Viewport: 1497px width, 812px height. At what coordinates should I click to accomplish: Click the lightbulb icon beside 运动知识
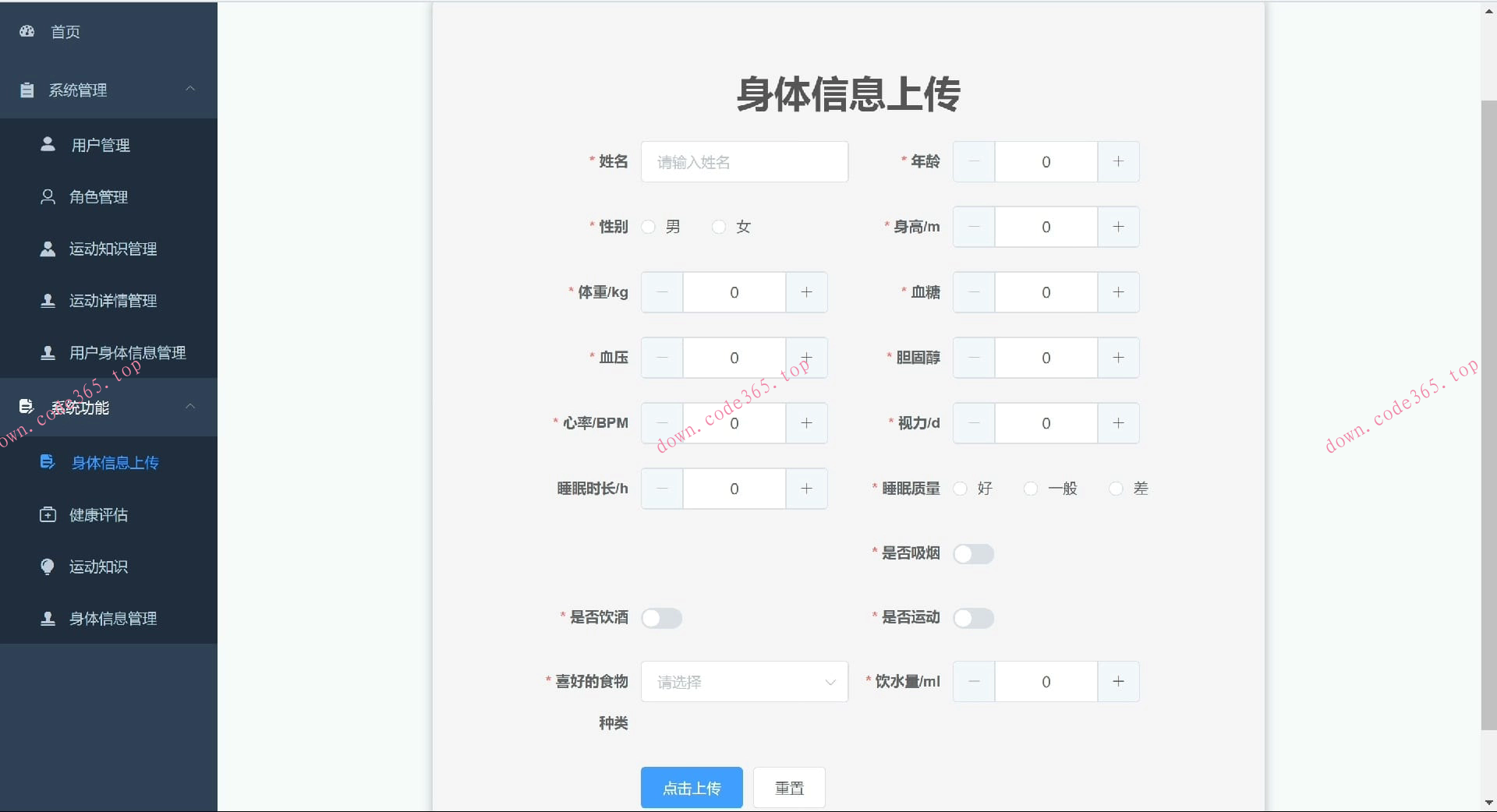[48, 567]
